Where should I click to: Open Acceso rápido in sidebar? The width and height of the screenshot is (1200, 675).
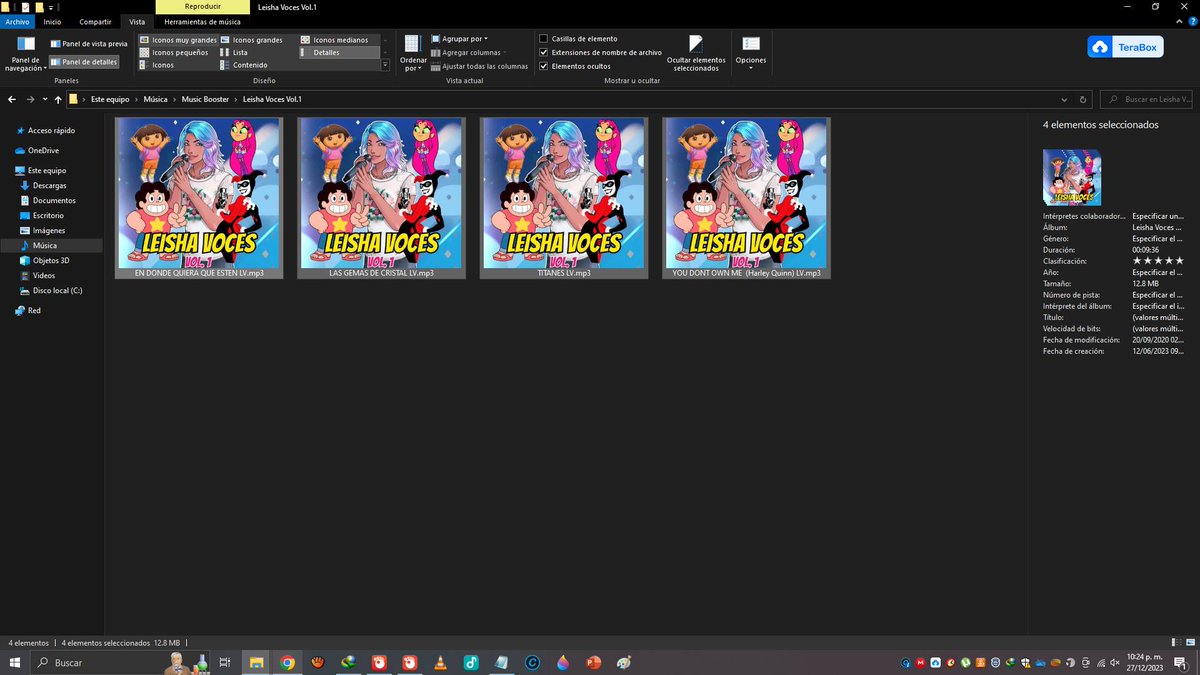[x=51, y=130]
